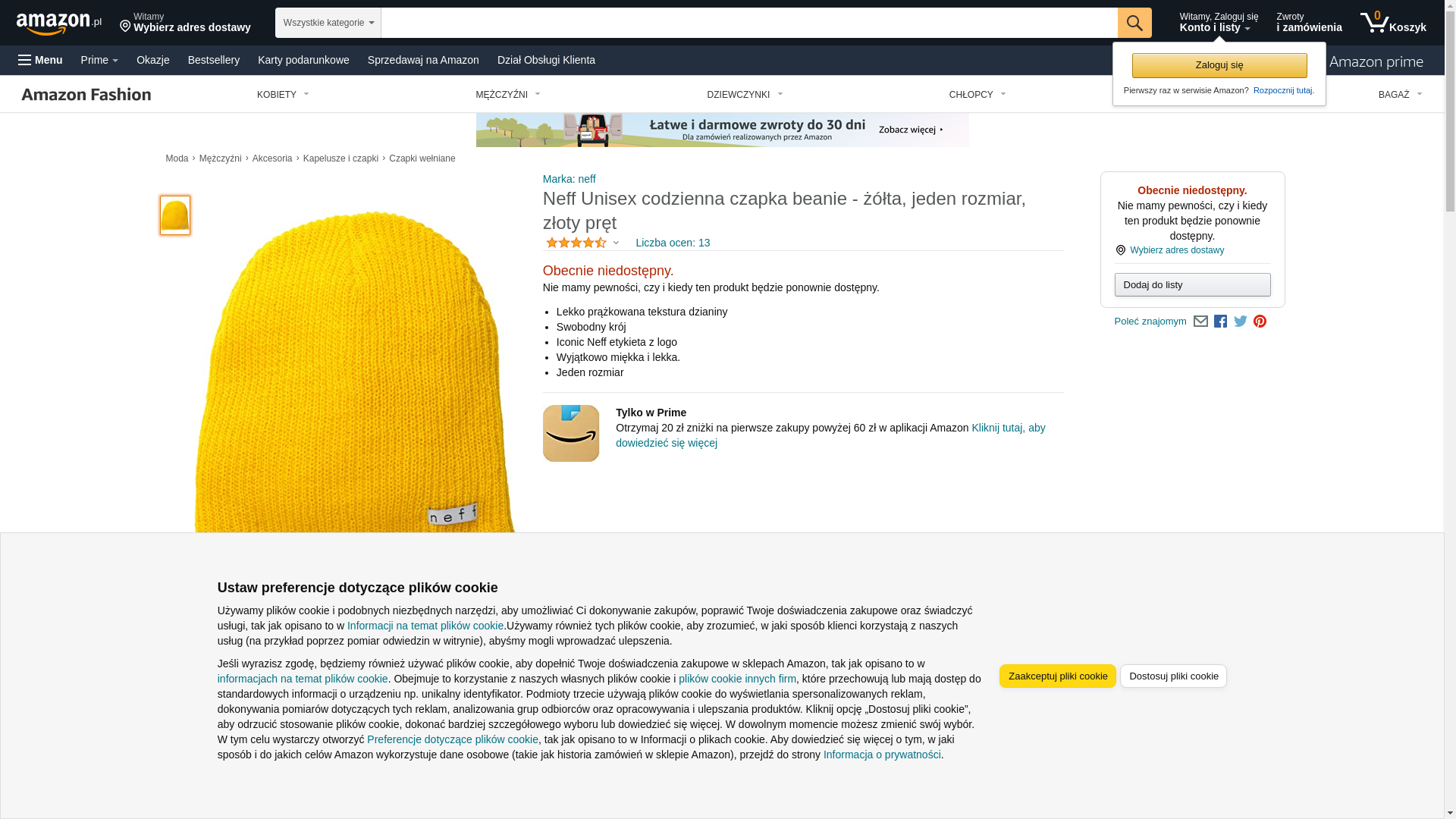
Task: Click the search magnifier button
Action: point(1134,23)
